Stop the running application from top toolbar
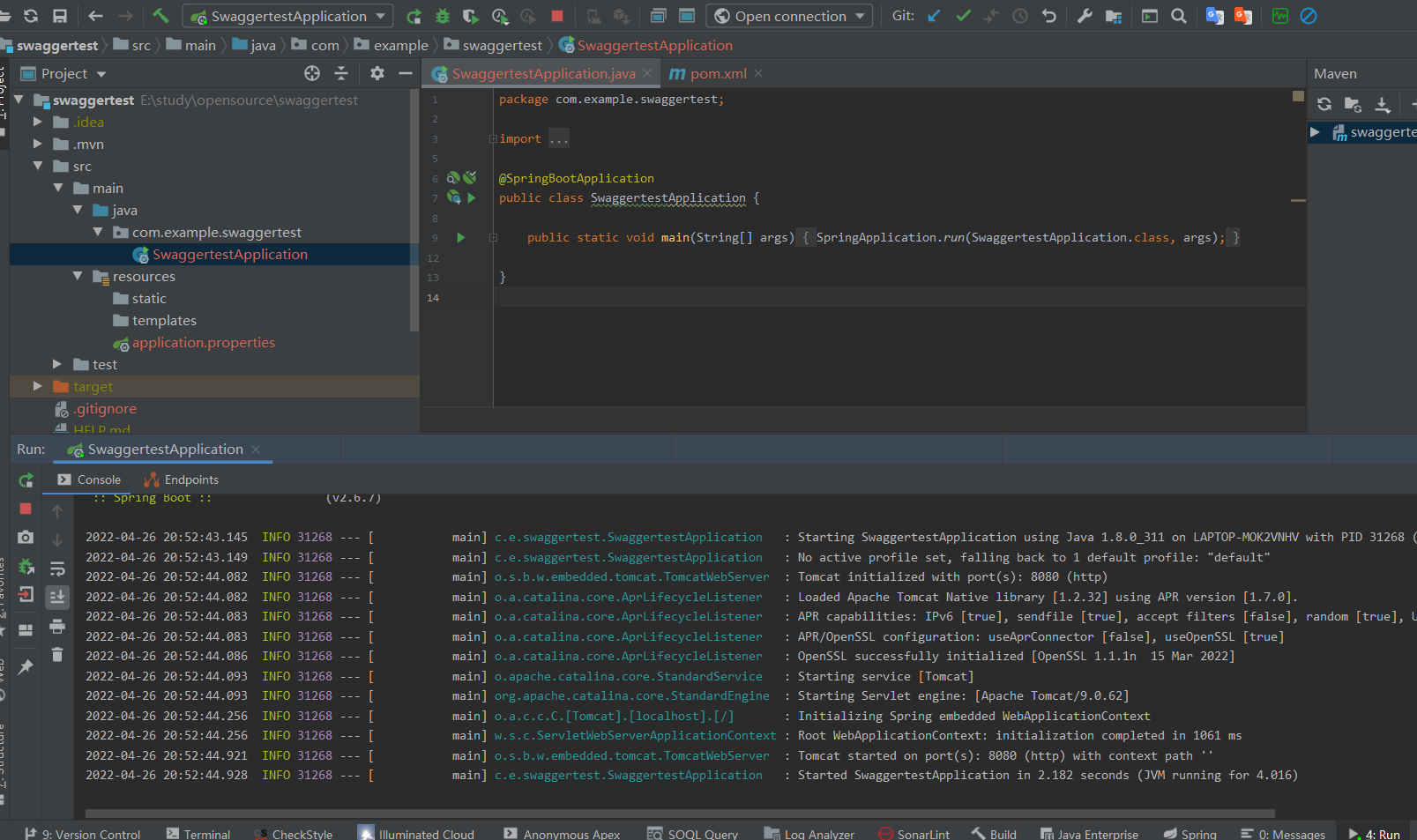The width and height of the screenshot is (1417, 840). [x=557, y=16]
